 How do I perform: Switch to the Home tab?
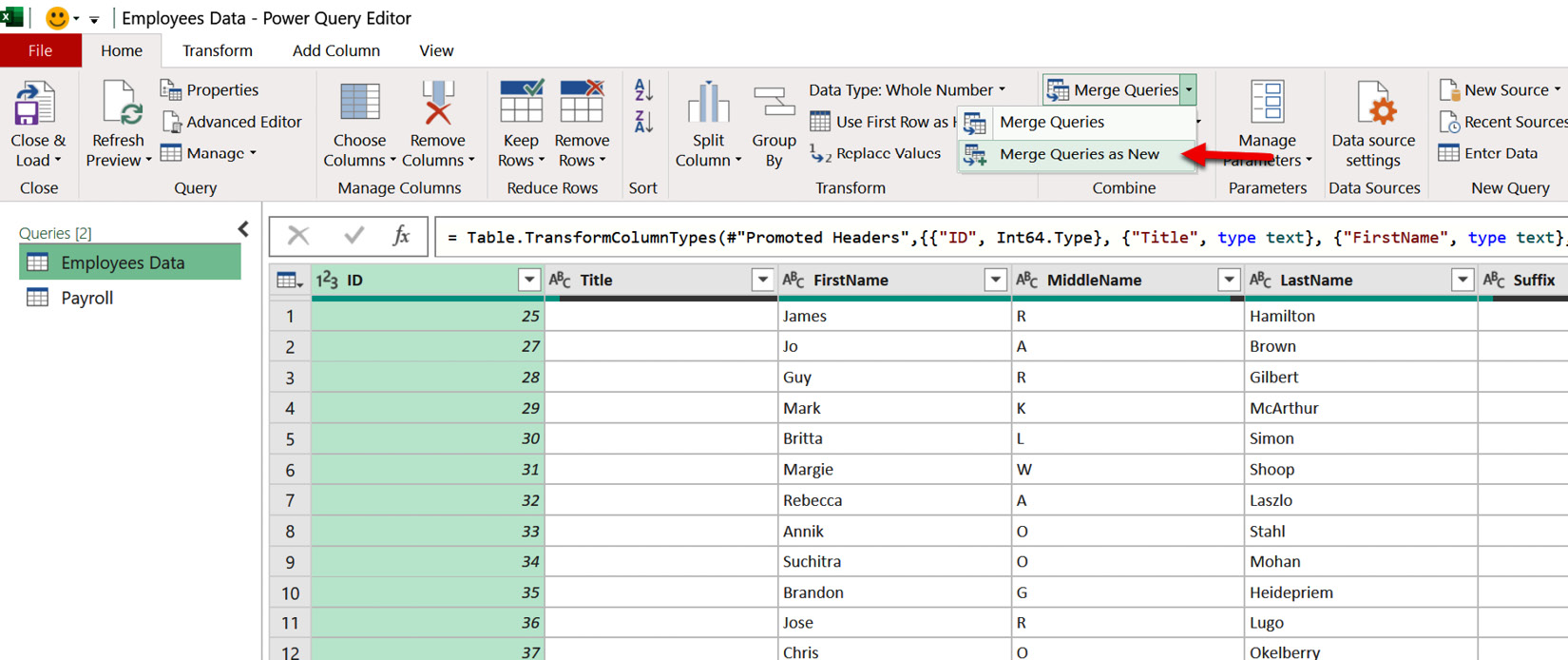coord(122,50)
